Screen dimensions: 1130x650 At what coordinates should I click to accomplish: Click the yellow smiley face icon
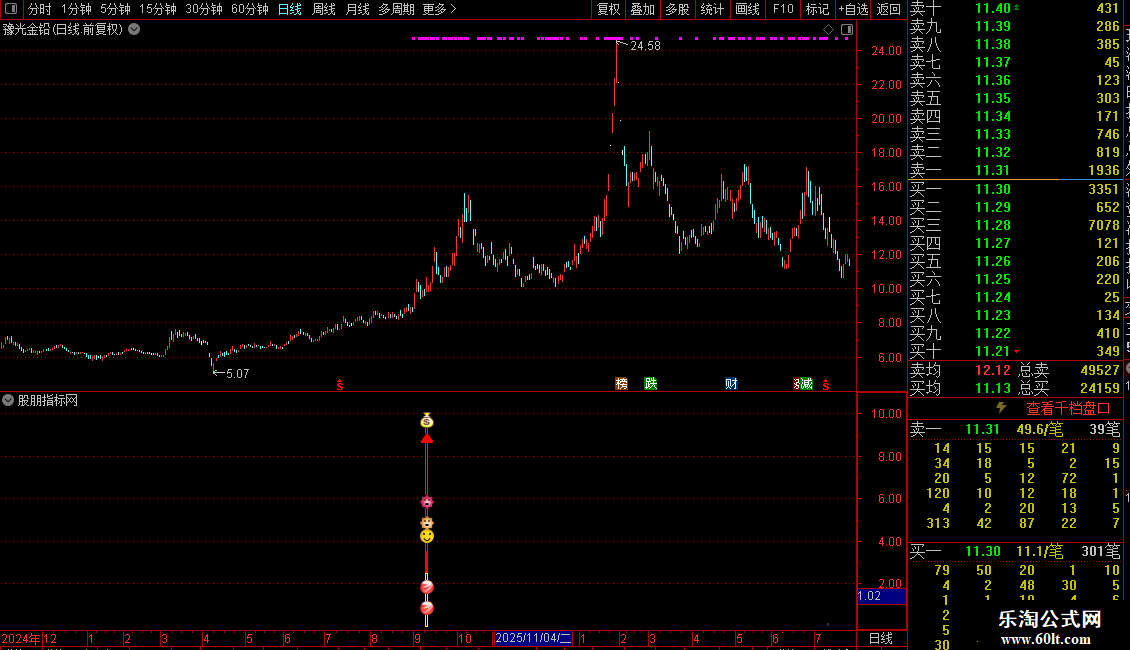coord(427,536)
